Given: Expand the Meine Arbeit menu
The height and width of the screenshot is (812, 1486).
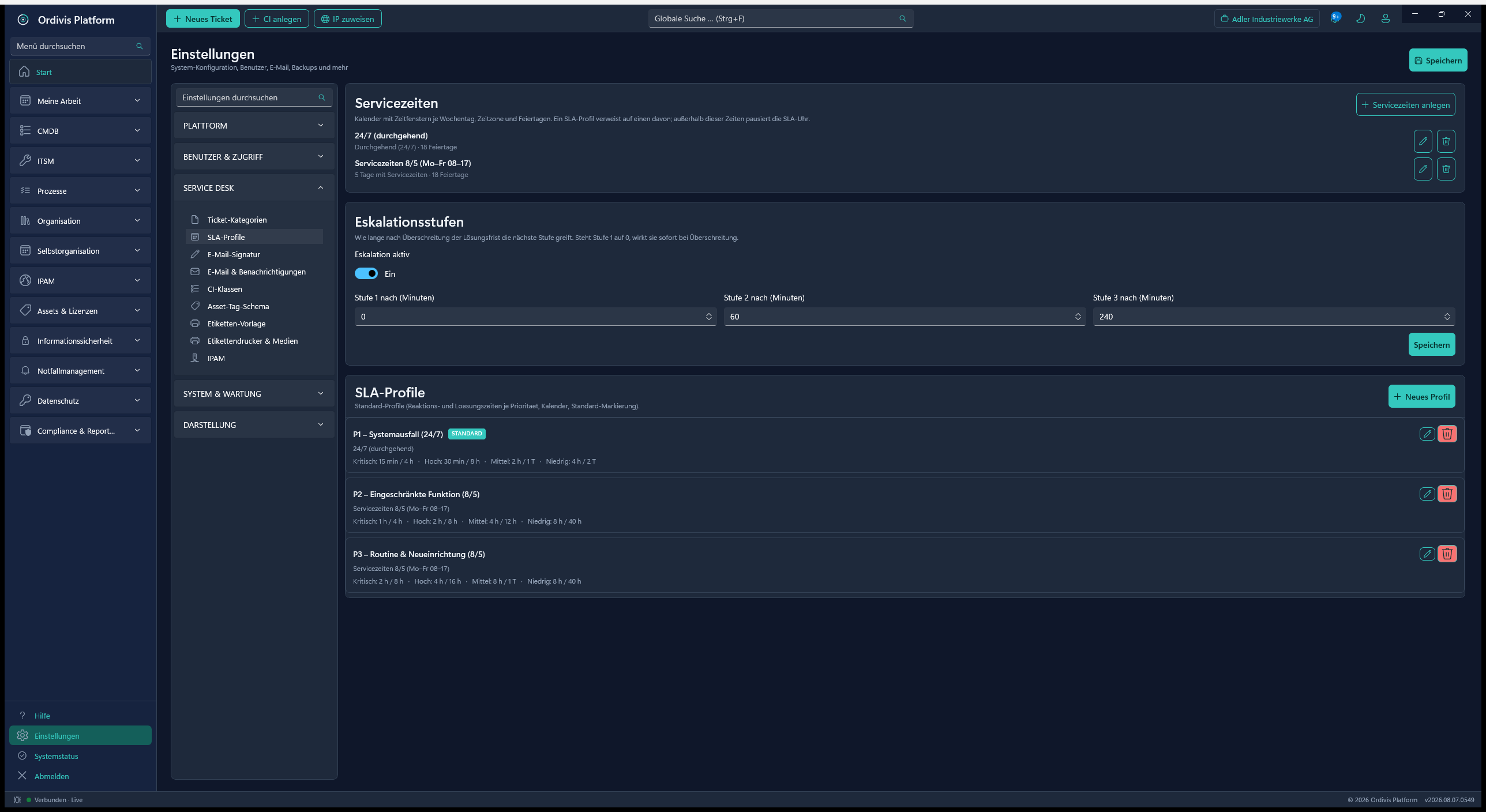Looking at the screenshot, I should click(80, 100).
